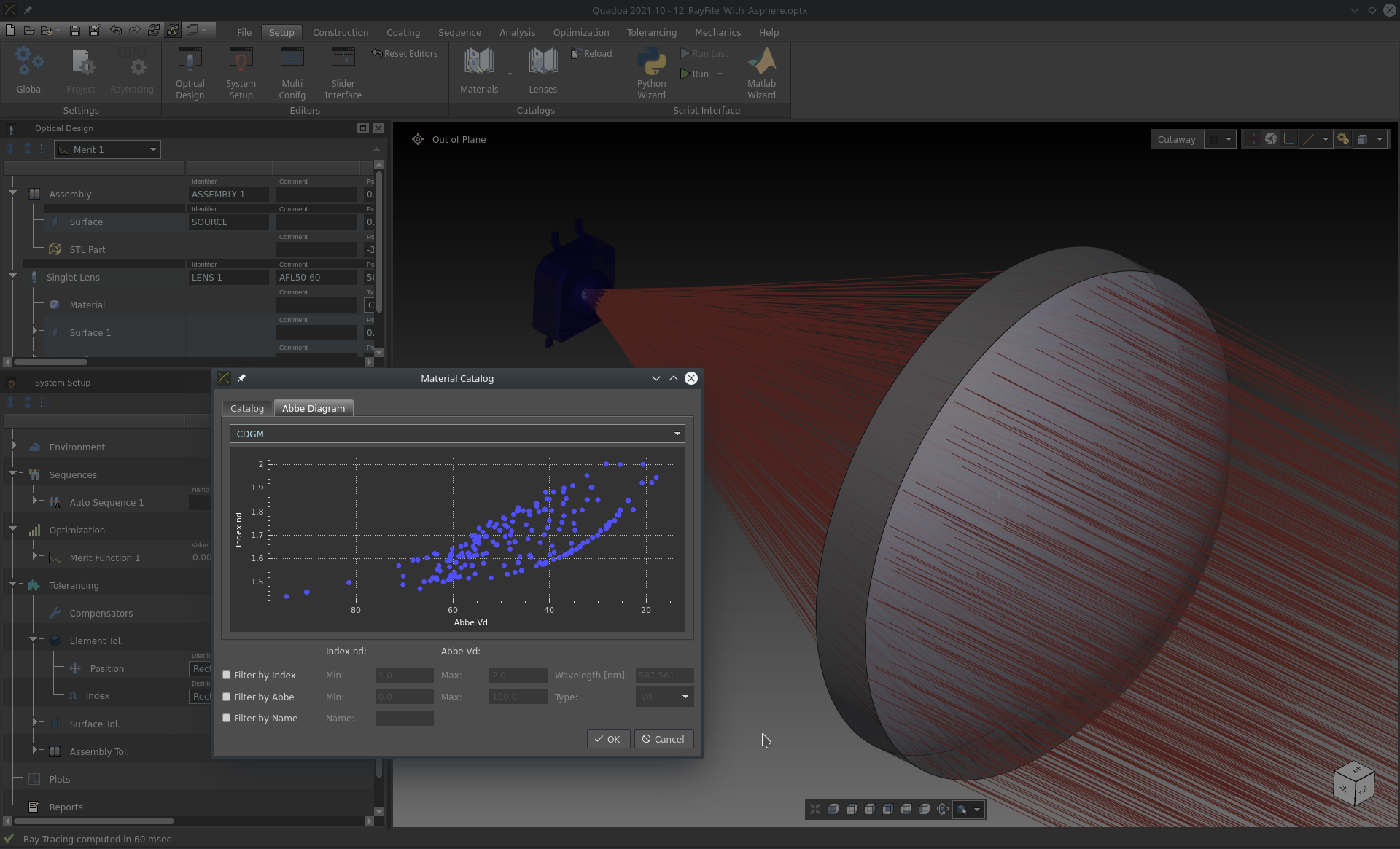
Task: Open the Optical Design editor
Action: point(190,73)
